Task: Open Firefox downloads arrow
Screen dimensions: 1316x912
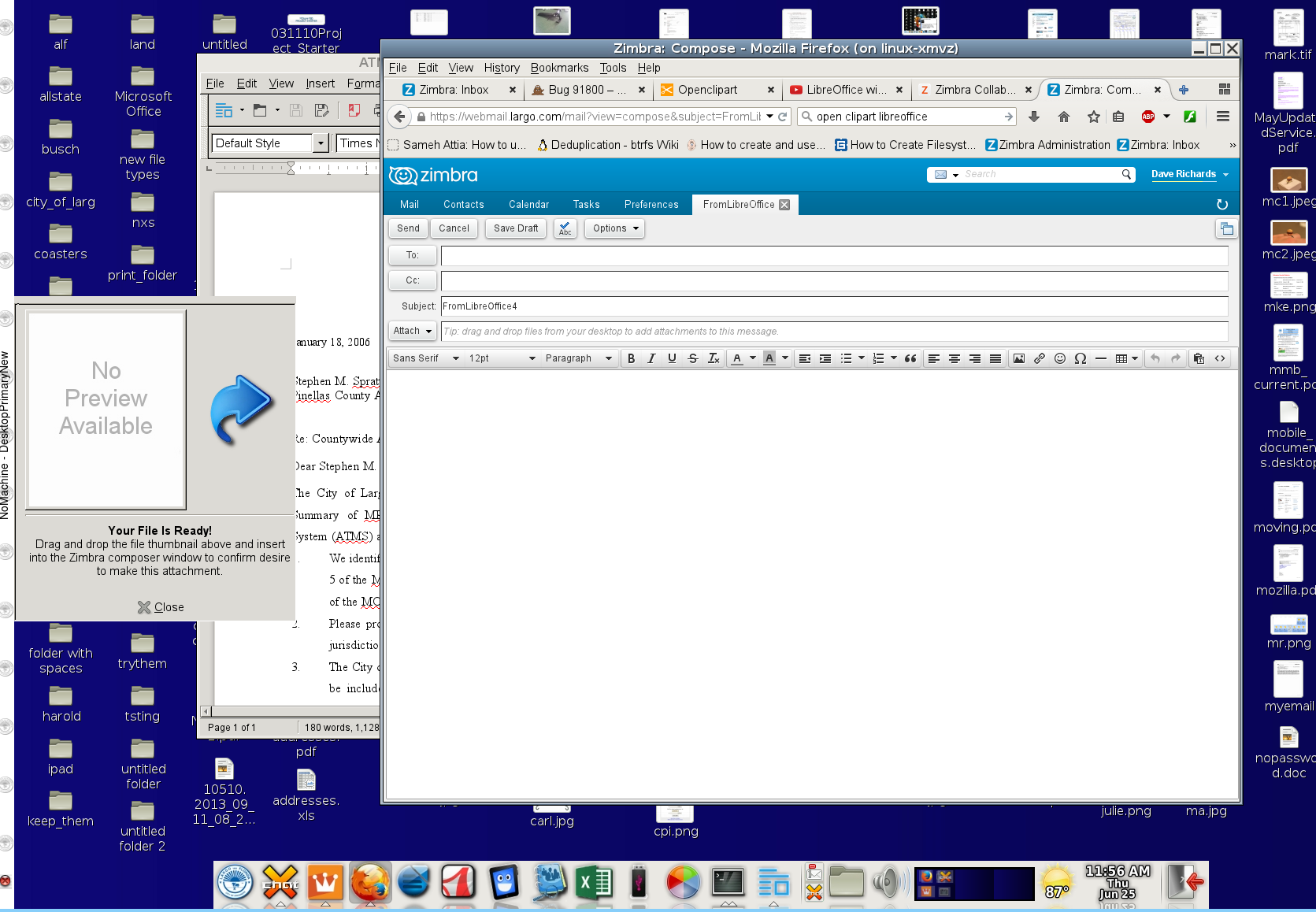Action: 1034,117
